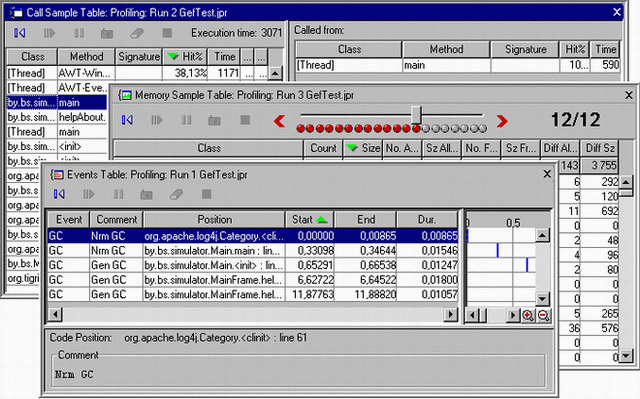Click Memory Sample Table window title icon
Image resolution: width=640 pixels, height=399 pixels.
[x=126, y=95]
